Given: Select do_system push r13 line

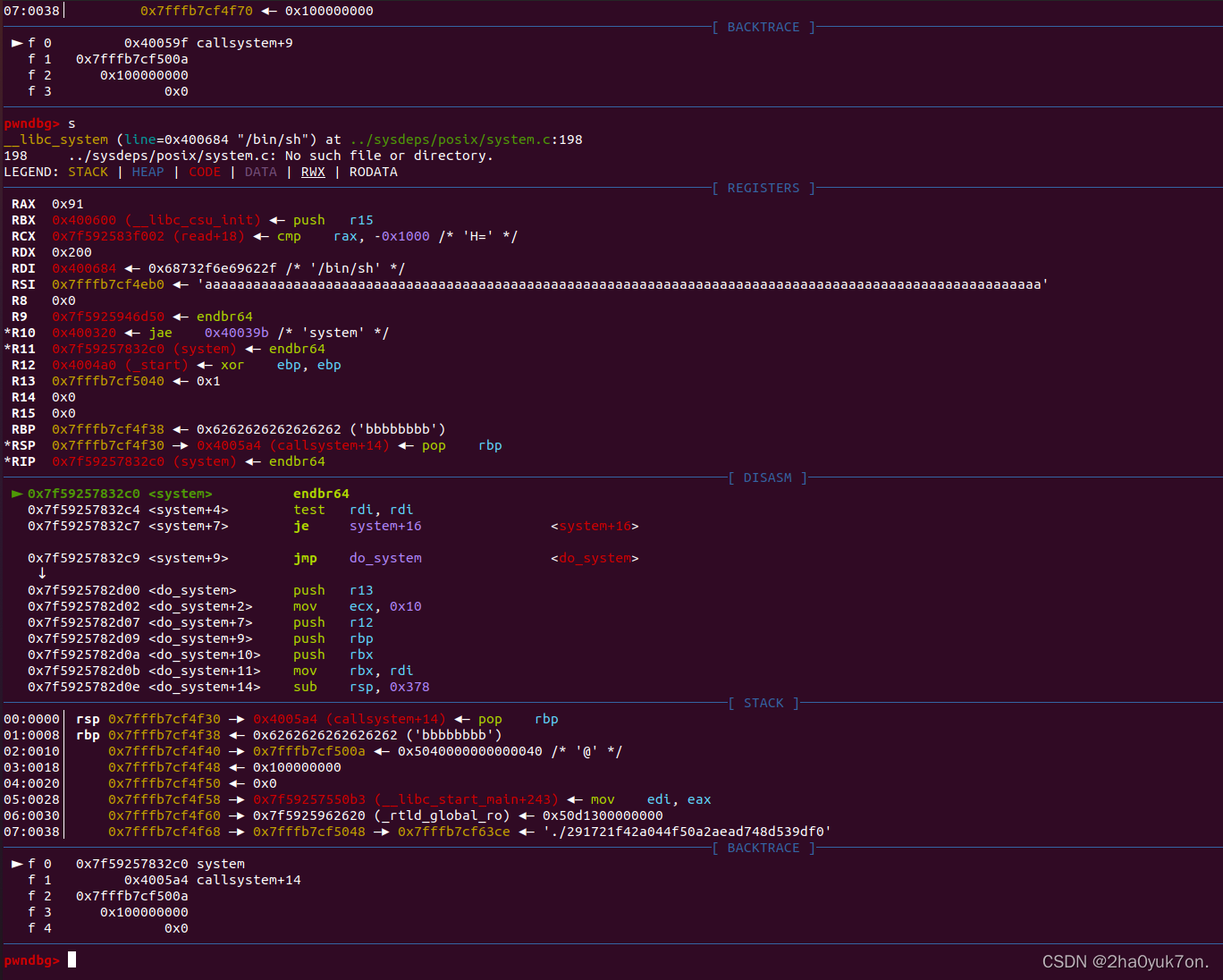Looking at the screenshot, I should click(x=200, y=590).
